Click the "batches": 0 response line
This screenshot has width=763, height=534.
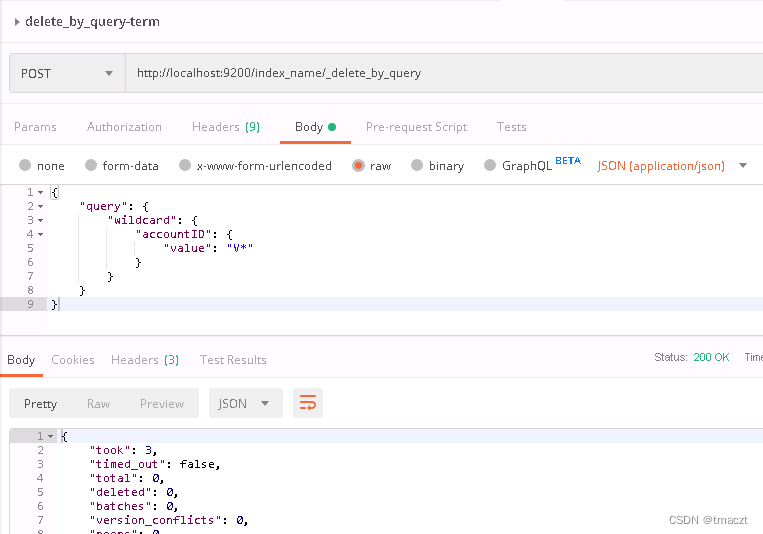(134, 506)
